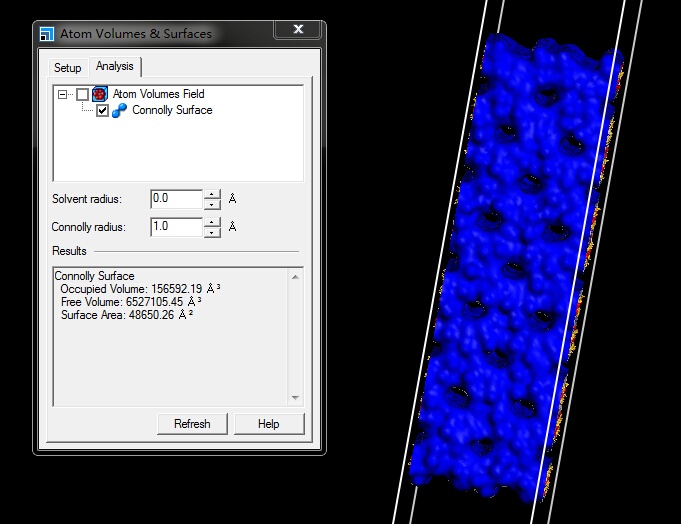Click the Occupied Volume result line
This screenshot has width=681, height=524.
click(x=140, y=289)
